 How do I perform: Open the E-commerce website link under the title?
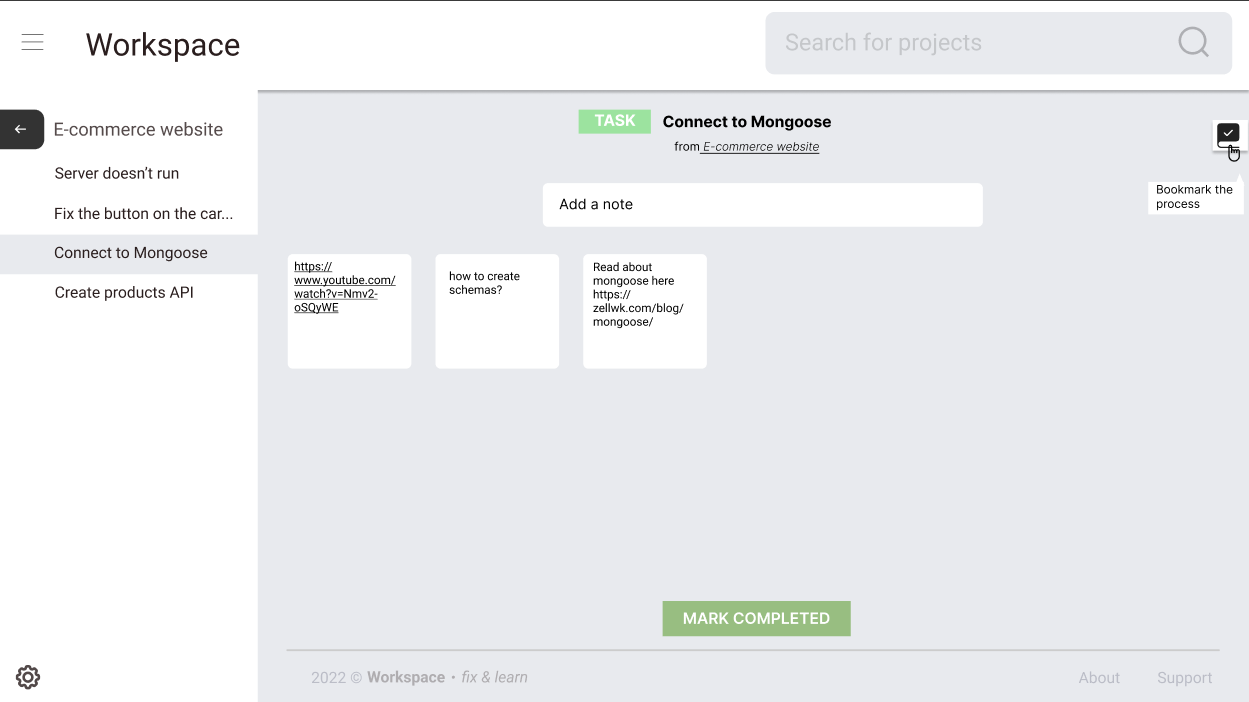760,146
